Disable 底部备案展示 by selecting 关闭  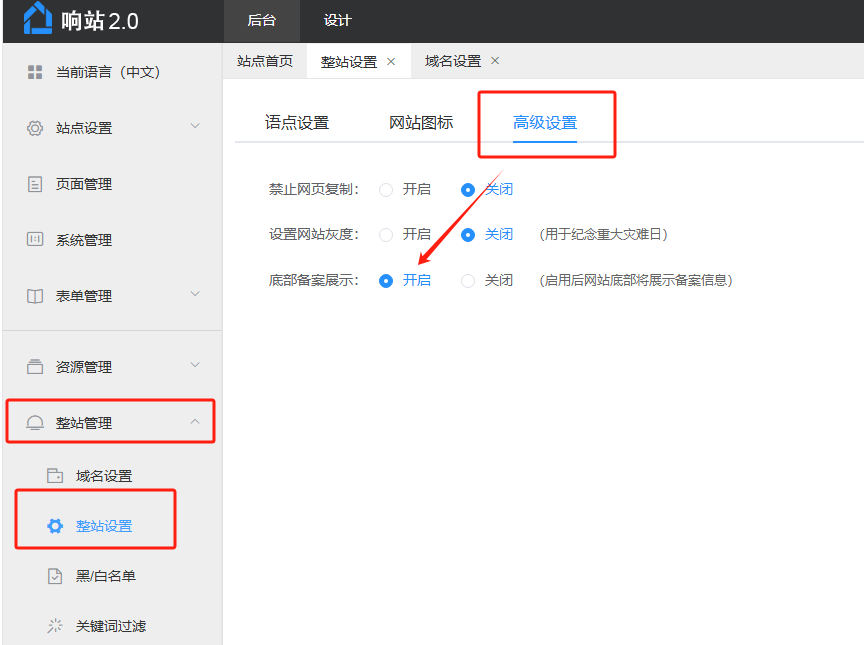click(468, 281)
